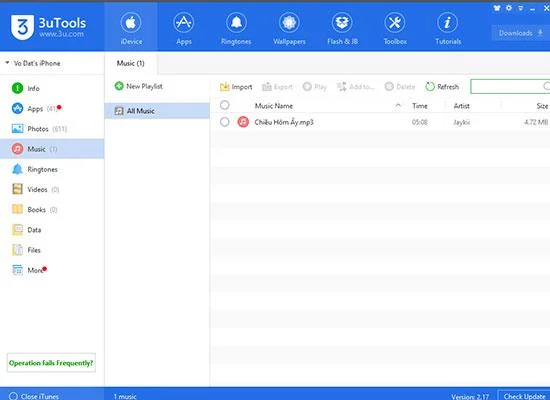Open Apps (4) in the sidebar
This screenshot has height=400, width=550.
[x=52, y=108]
